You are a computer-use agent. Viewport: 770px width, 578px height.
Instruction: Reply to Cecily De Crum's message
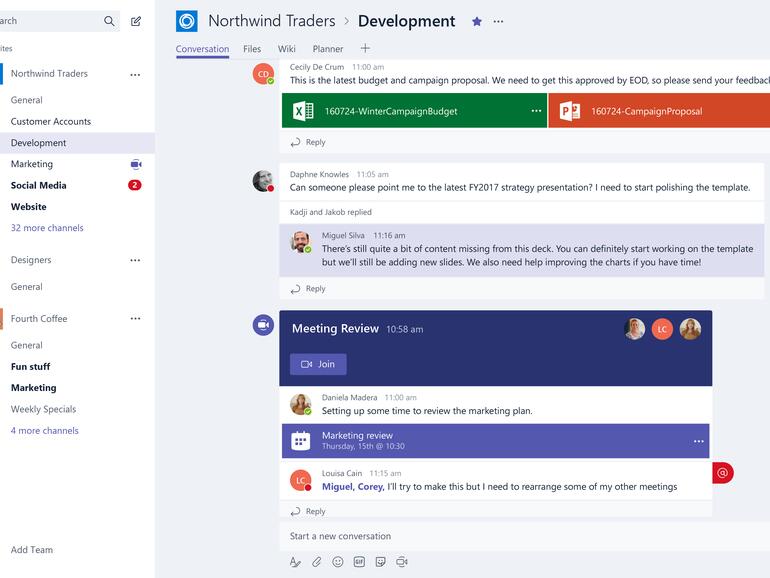tap(308, 142)
